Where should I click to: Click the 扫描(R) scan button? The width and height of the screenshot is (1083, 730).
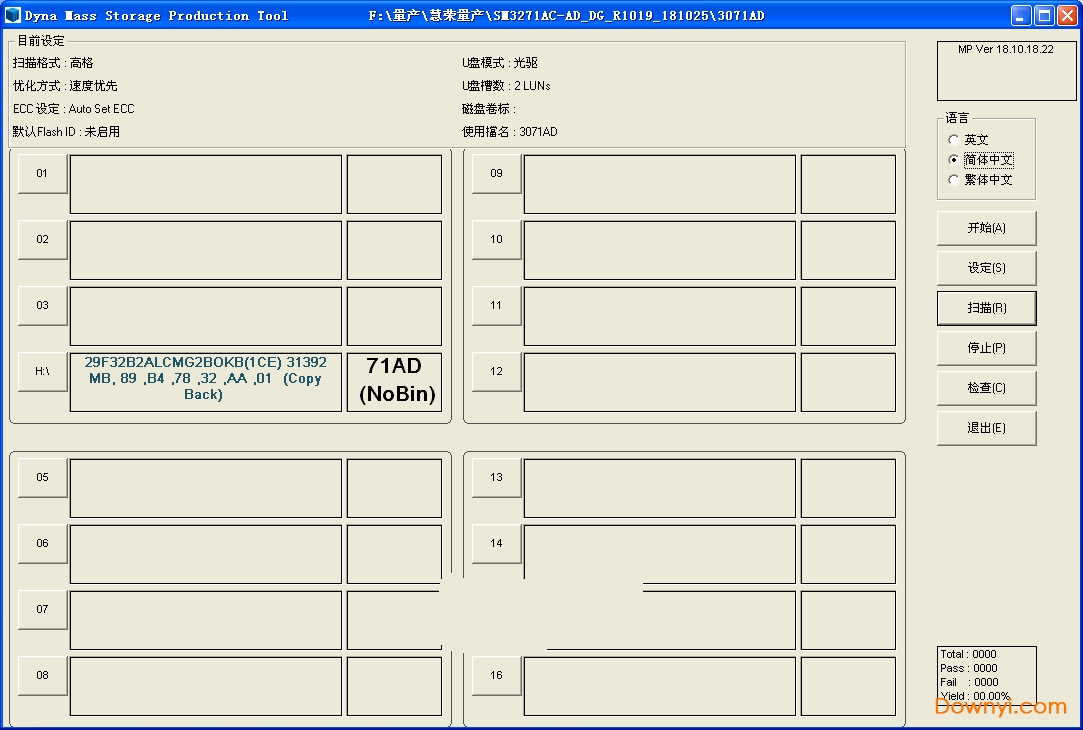986,308
